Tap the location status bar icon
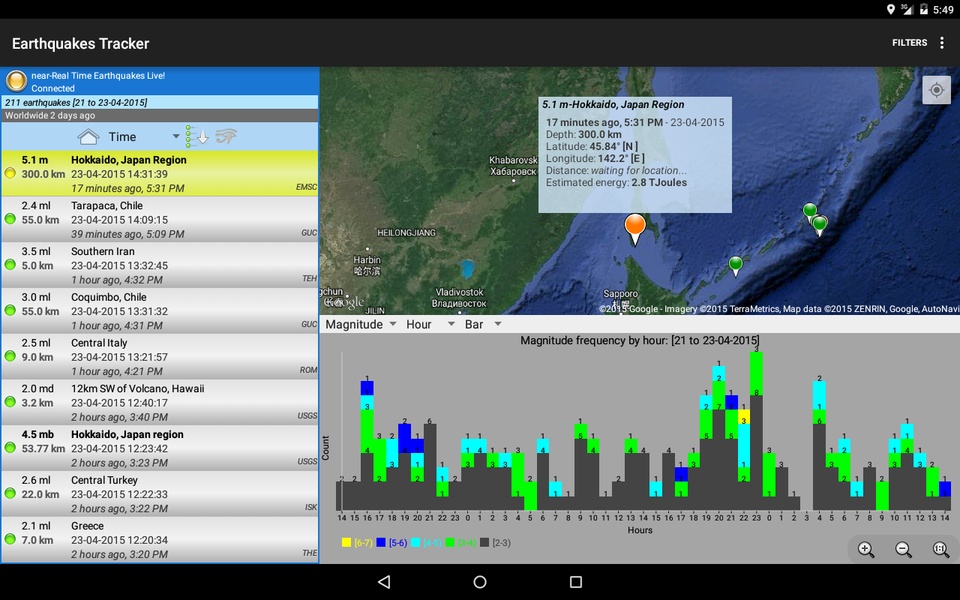 coord(891,9)
